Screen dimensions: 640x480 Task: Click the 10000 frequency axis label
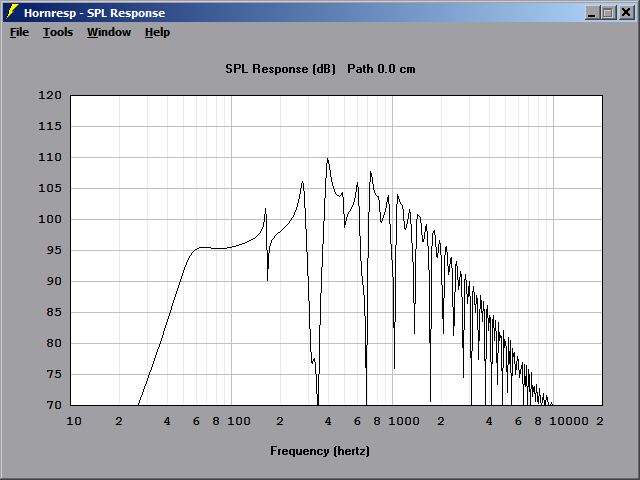click(569, 421)
